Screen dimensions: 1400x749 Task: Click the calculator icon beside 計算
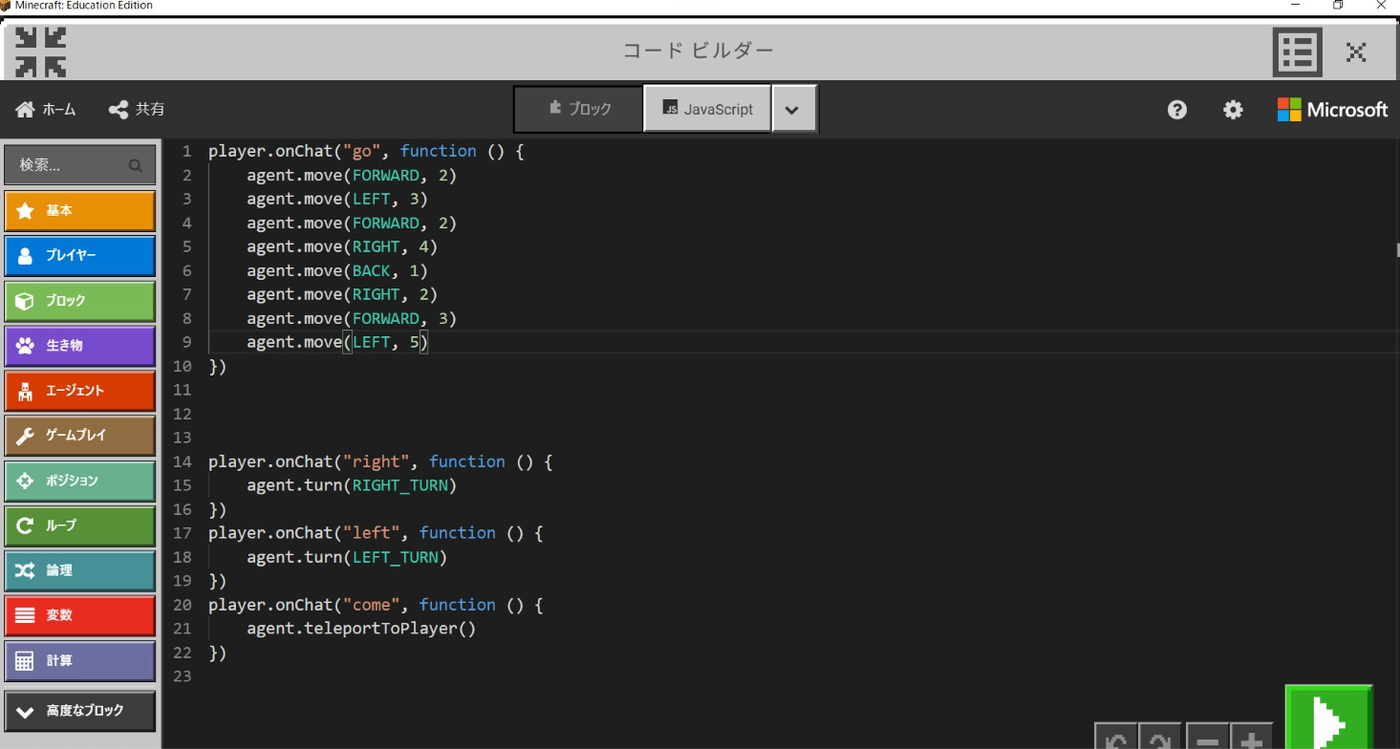click(x=25, y=661)
